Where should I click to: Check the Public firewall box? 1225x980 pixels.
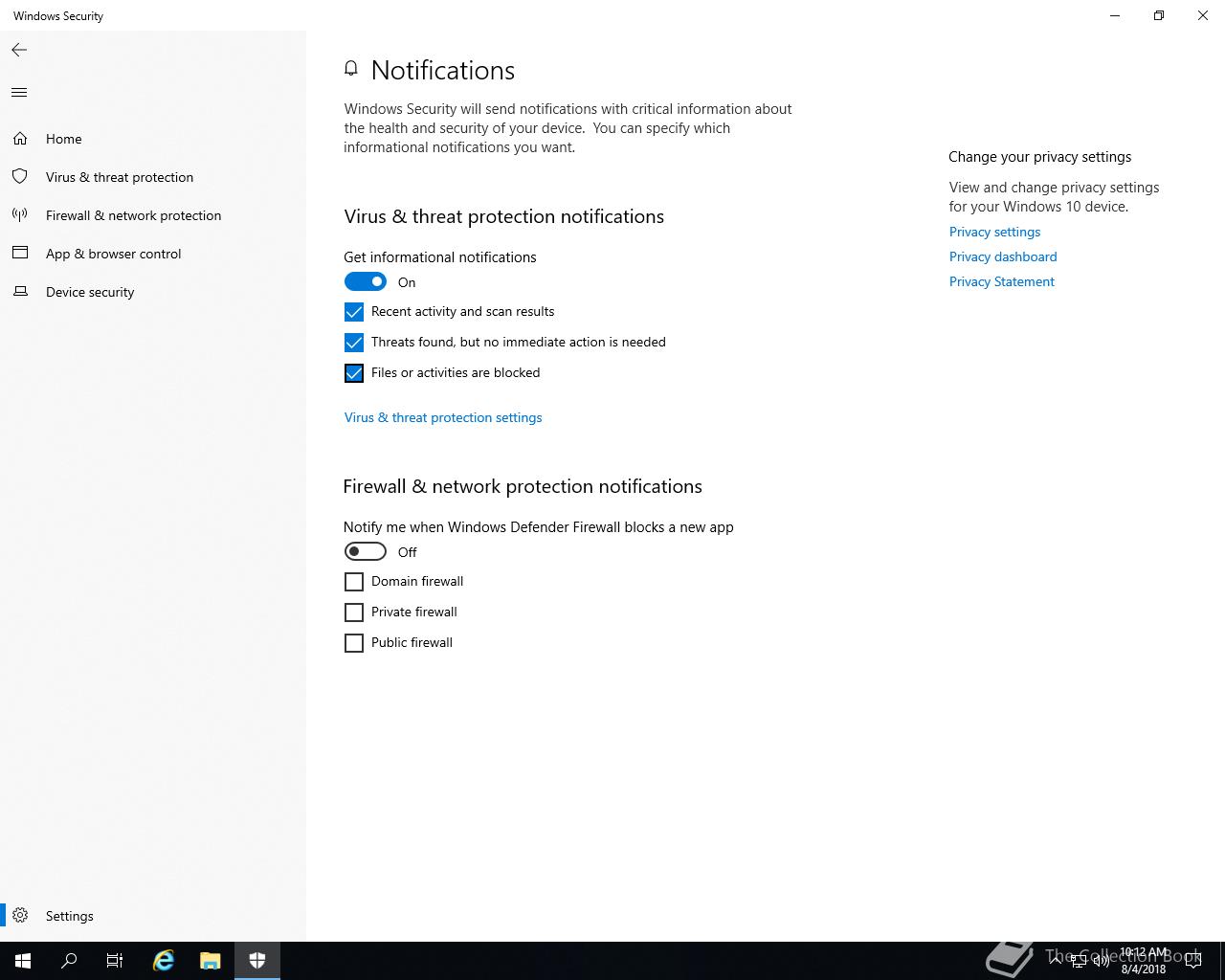tap(354, 643)
